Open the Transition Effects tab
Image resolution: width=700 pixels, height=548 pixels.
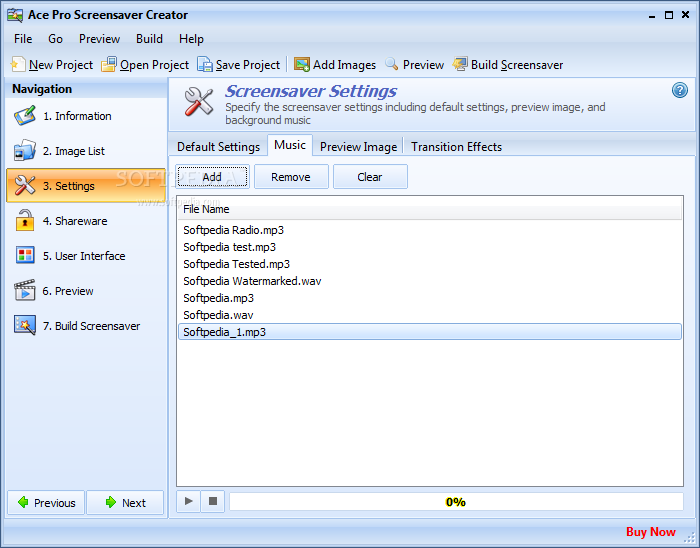[x=456, y=147]
